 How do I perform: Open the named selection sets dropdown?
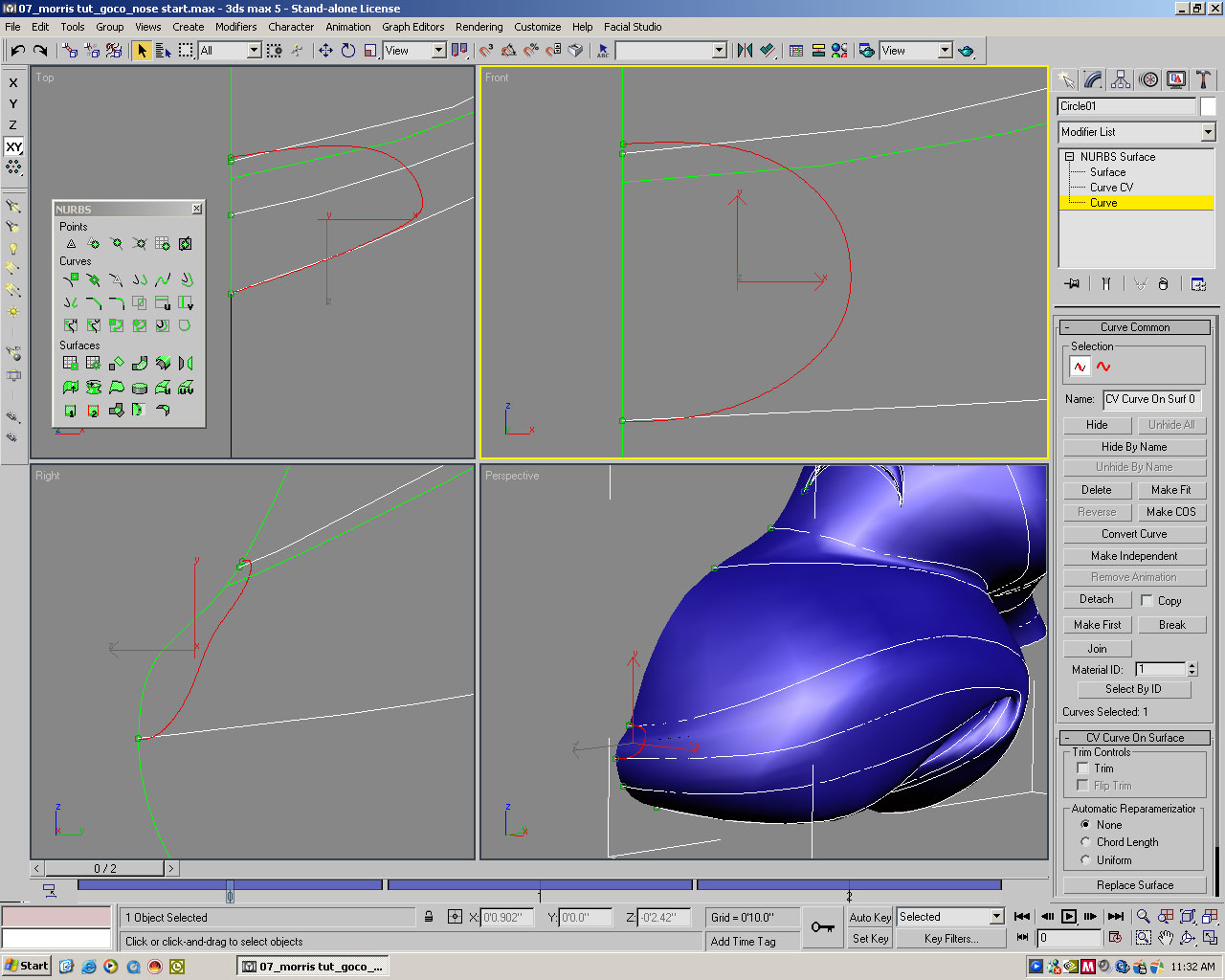720,51
